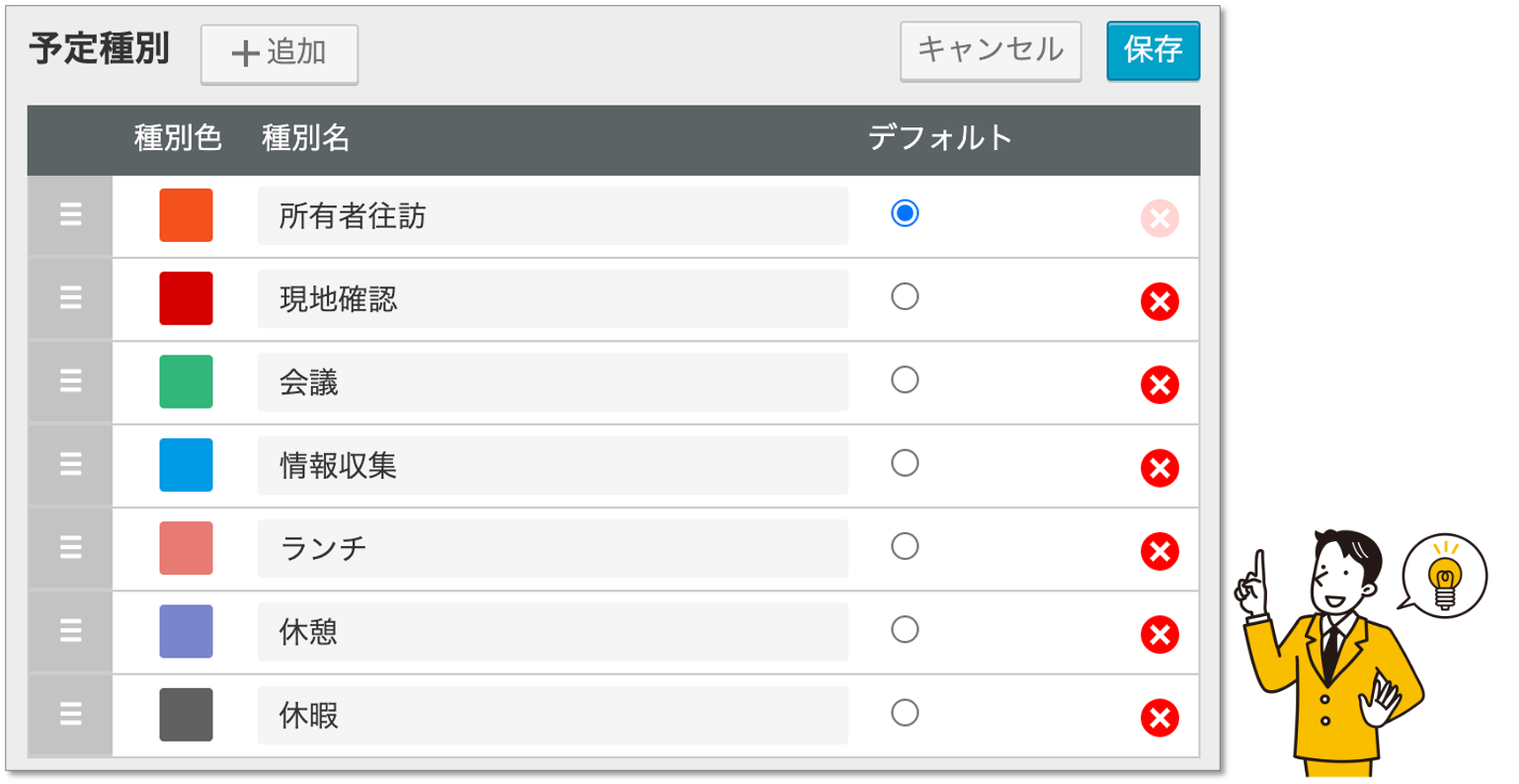Screen dimensions: 1519x784
Task: Click the reorder handle next to 会議
Action: click(x=70, y=382)
